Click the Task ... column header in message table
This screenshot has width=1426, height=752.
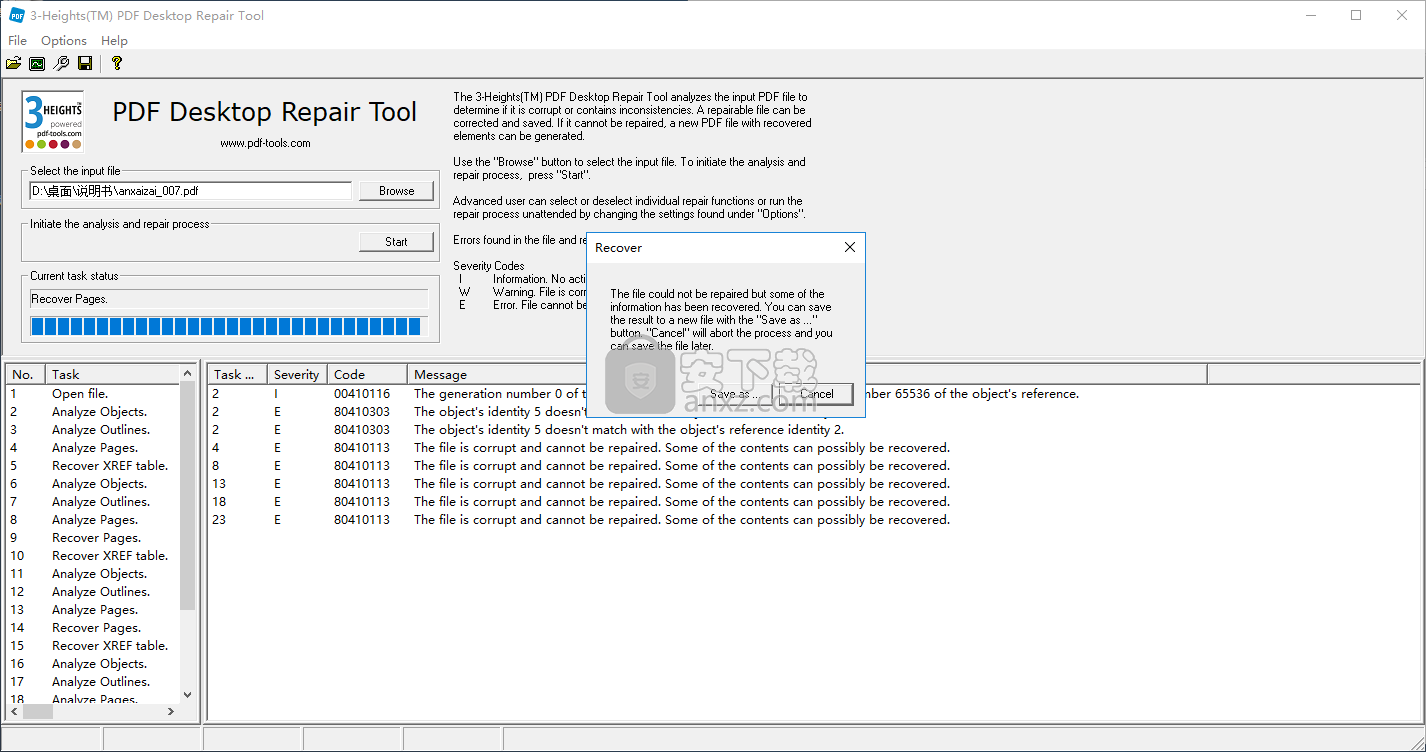pyautogui.click(x=238, y=374)
